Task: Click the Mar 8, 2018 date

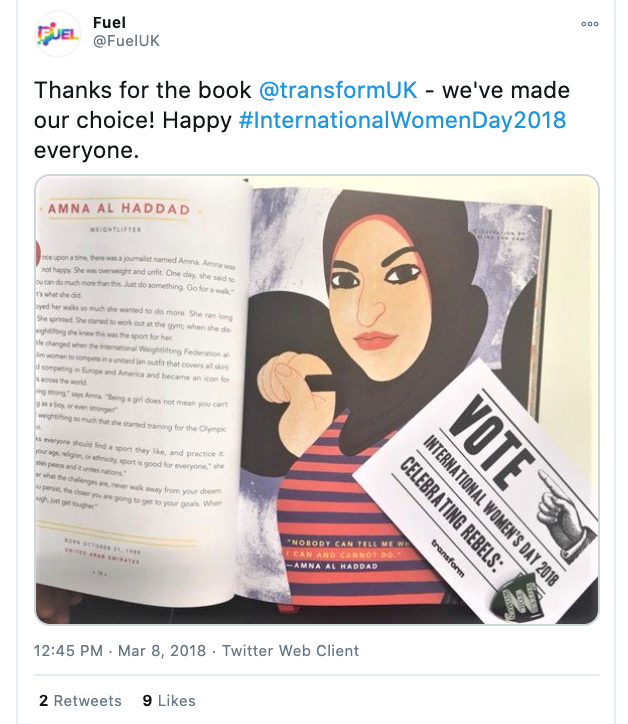Action: (162, 651)
